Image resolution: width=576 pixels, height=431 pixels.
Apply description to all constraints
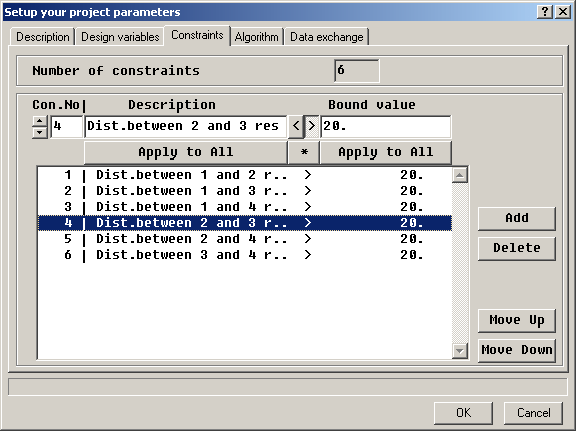click(x=186, y=152)
